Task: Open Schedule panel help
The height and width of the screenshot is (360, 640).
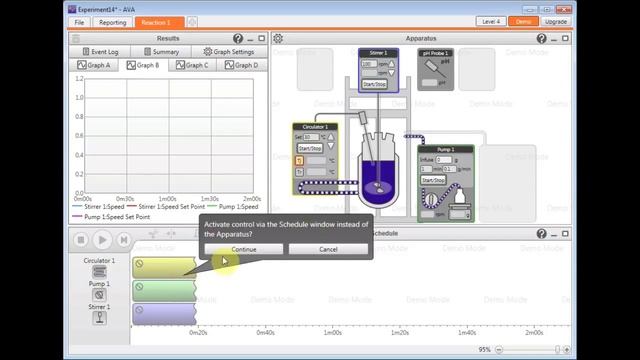Action: [542, 233]
